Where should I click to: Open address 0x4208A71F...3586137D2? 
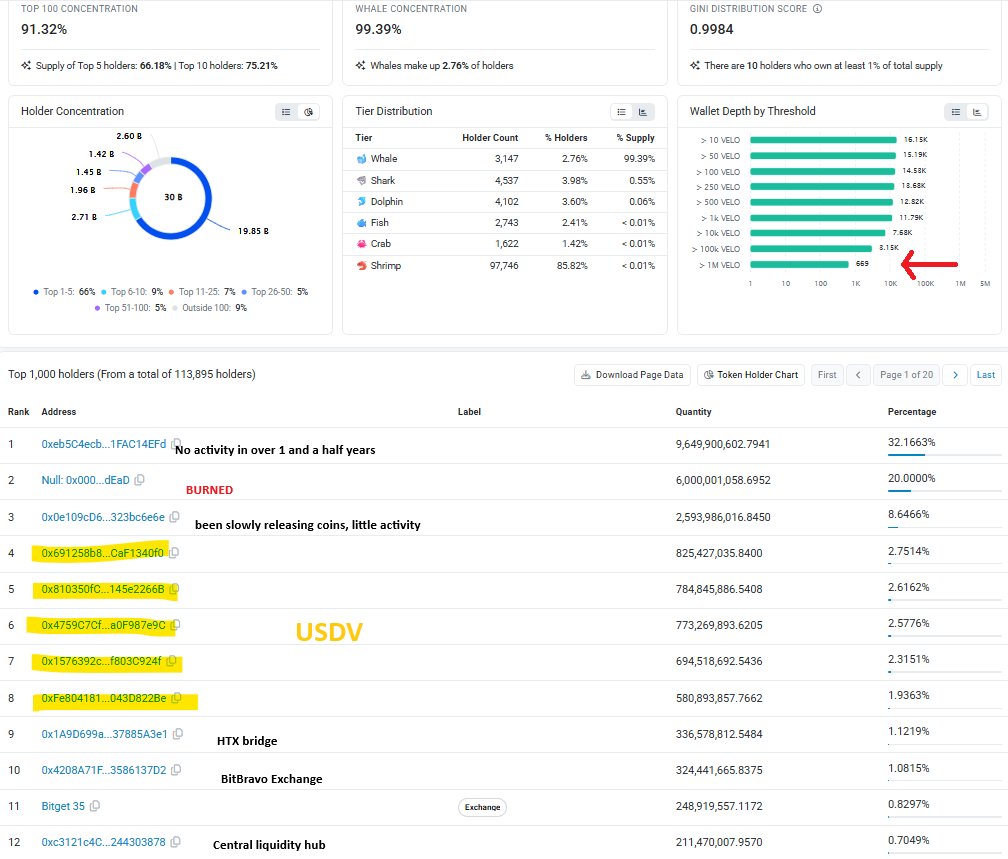click(x=104, y=770)
